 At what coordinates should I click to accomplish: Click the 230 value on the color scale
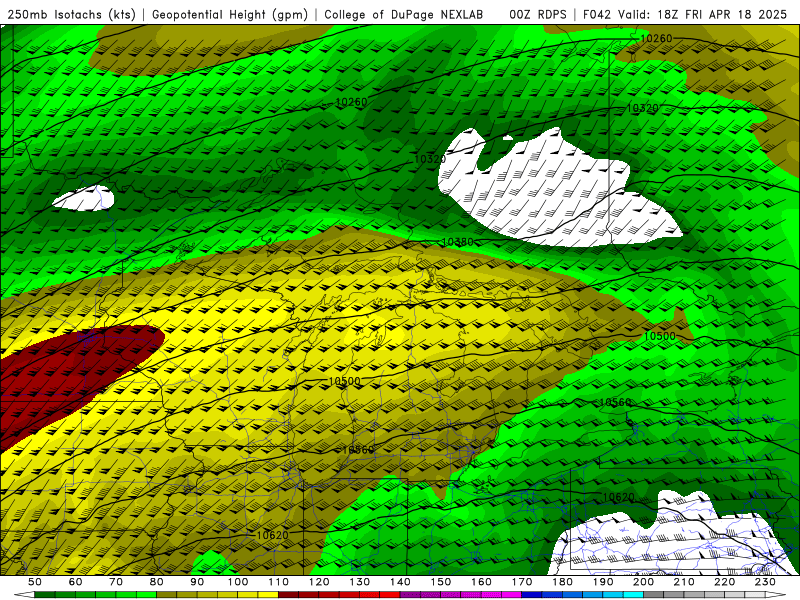[x=765, y=582]
